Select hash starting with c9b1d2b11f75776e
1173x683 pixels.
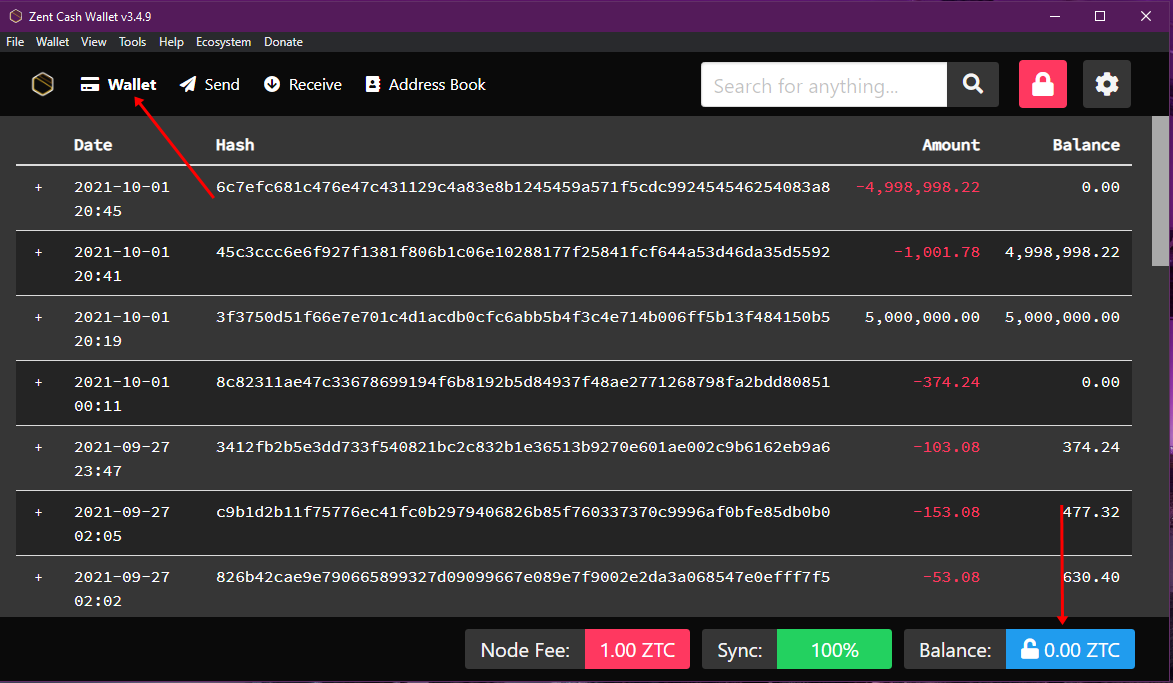[523, 512]
